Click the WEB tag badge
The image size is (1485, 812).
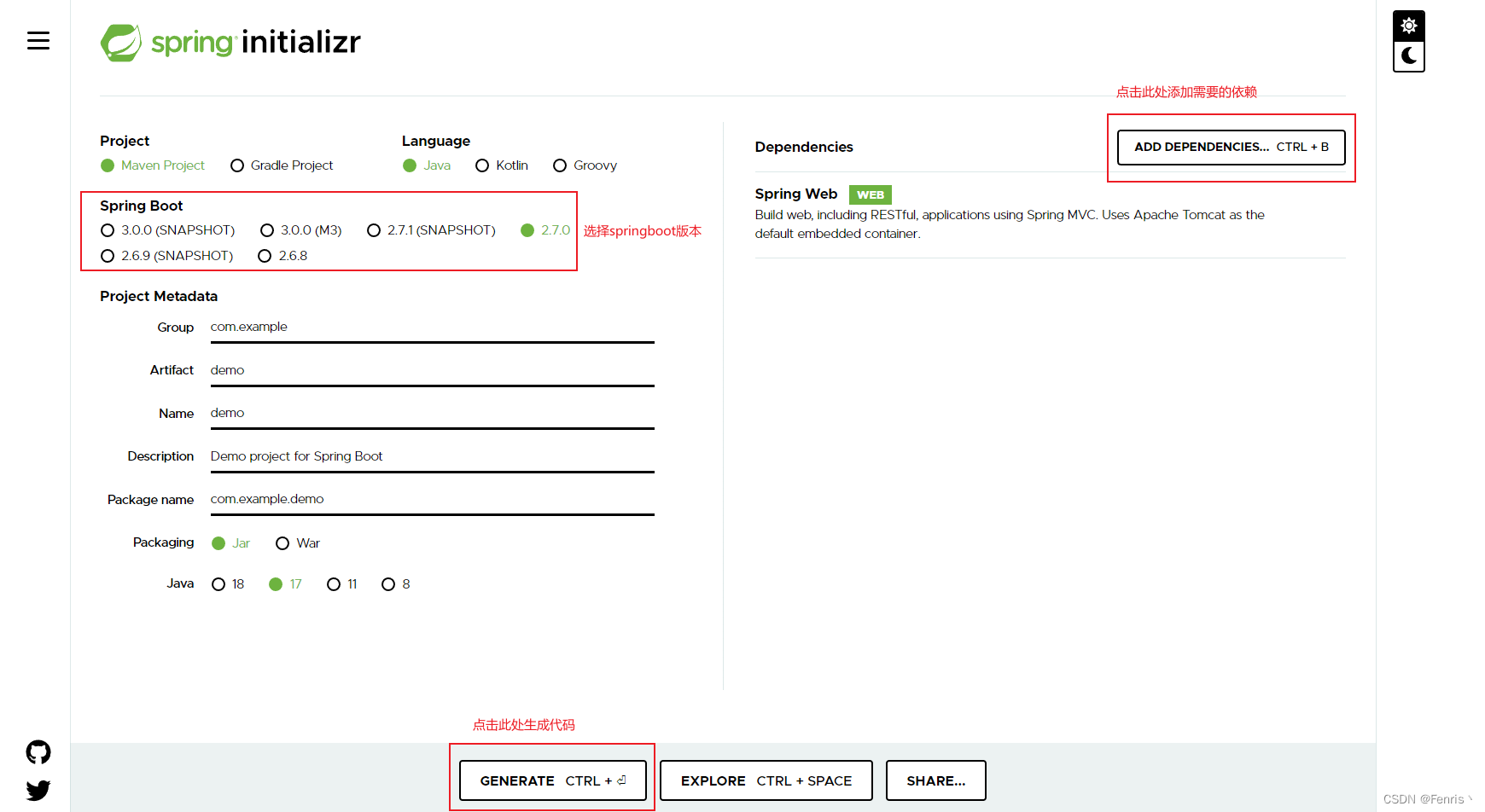tap(871, 194)
